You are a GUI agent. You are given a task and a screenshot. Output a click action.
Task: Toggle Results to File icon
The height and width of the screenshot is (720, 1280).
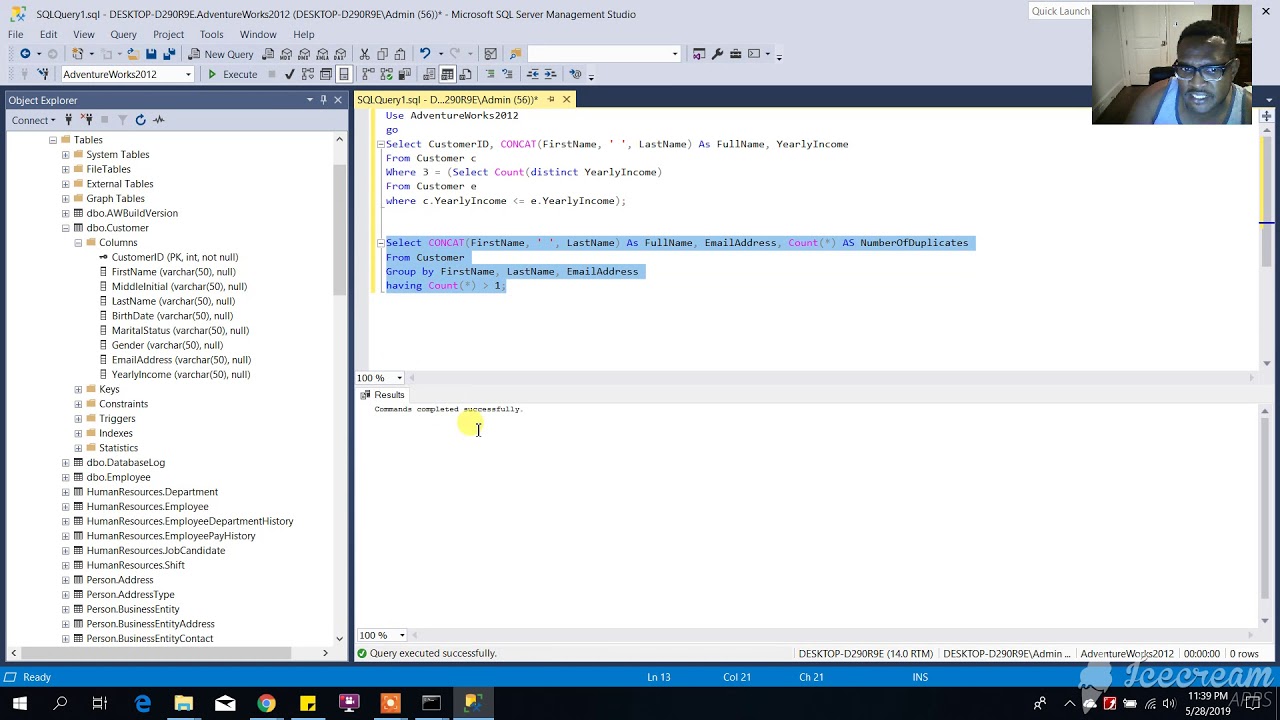click(465, 74)
